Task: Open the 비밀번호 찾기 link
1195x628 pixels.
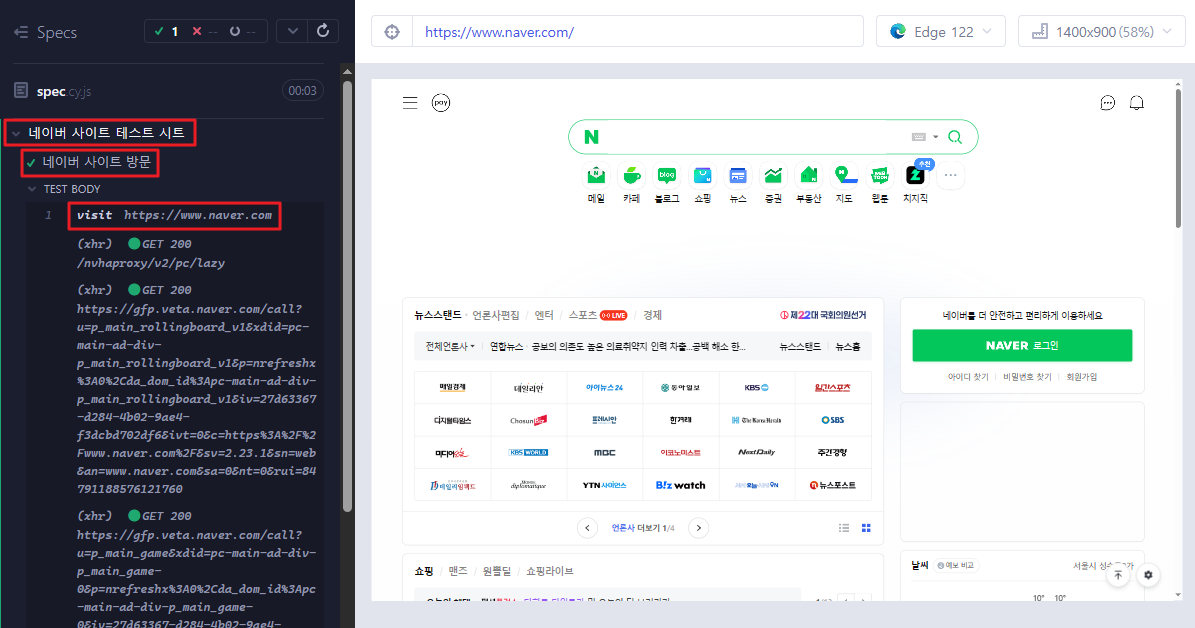Action: coord(1027,377)
